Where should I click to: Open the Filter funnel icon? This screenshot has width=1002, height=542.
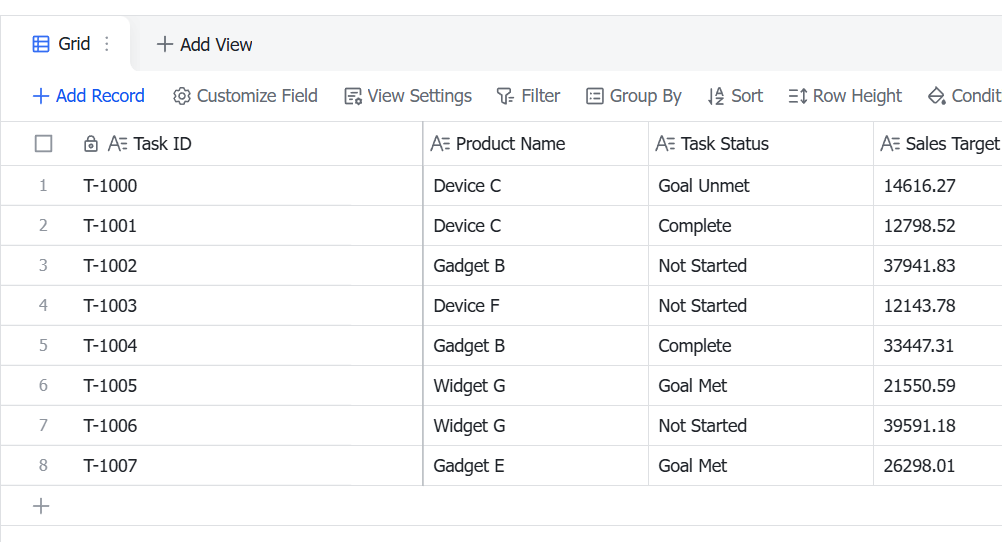click(x=505, y=96)
